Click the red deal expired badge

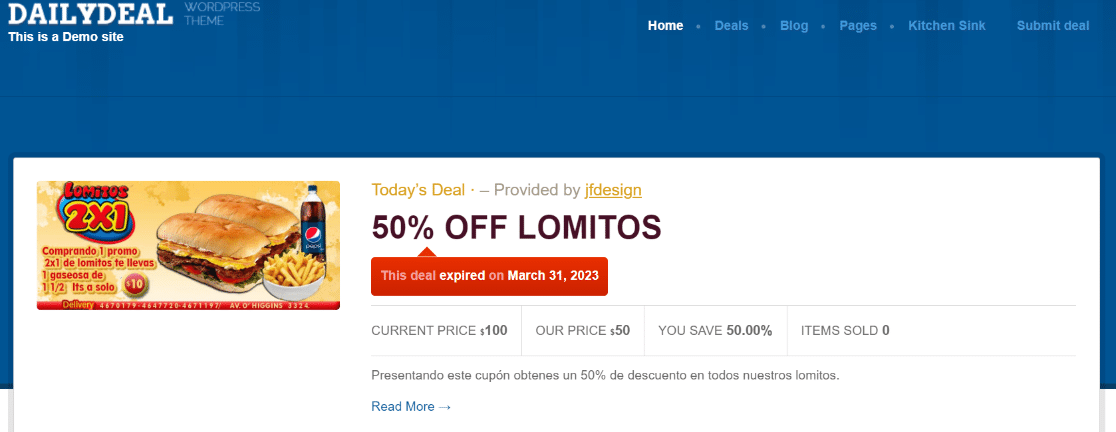click(x=489, y=276)
